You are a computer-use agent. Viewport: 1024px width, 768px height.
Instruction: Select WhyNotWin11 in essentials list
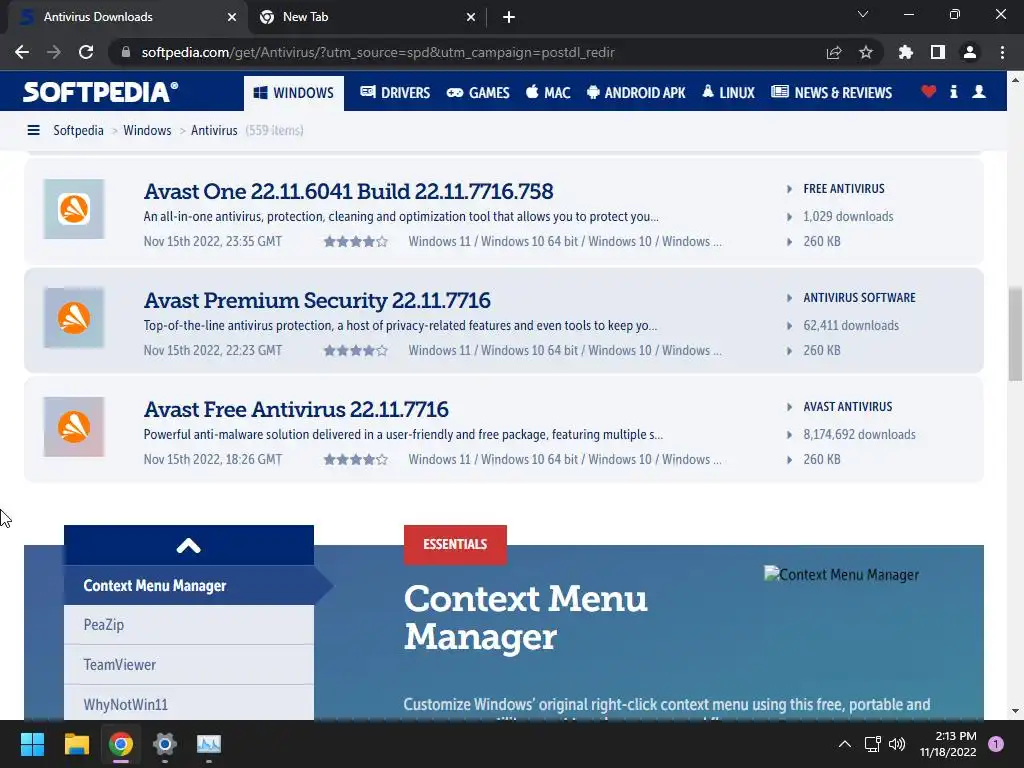coord(189,703)
